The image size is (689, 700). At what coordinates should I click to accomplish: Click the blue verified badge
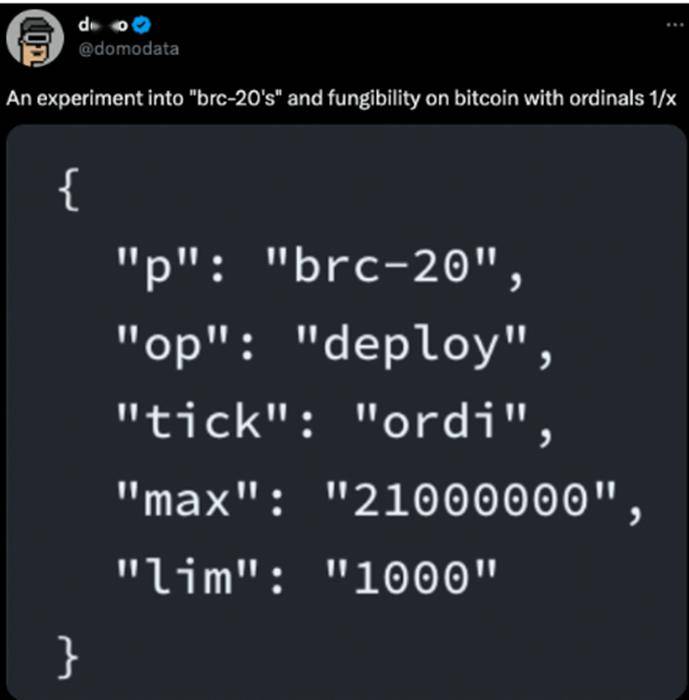point(142,25)
